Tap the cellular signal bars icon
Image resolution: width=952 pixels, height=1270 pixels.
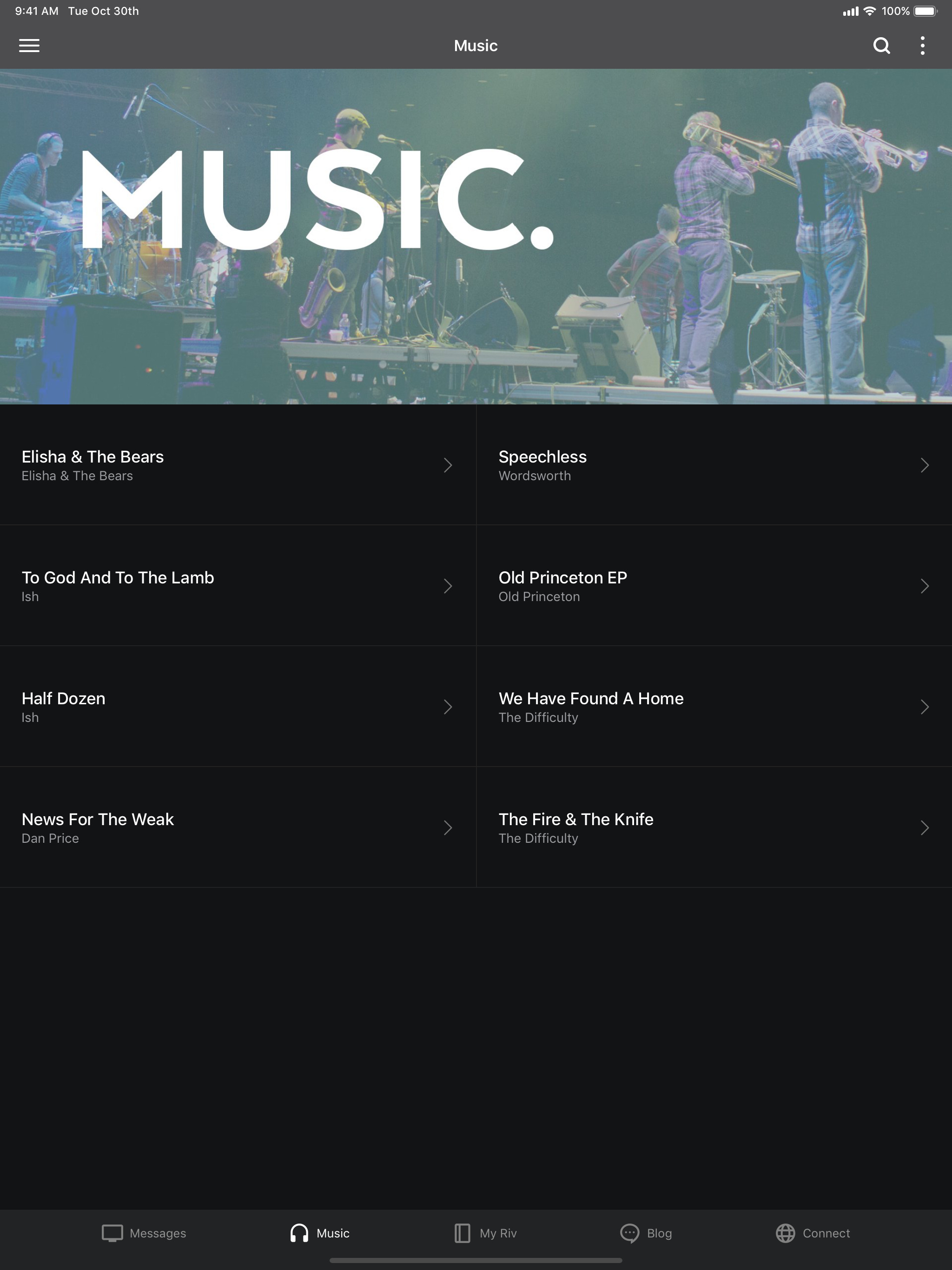coord(850,11)
